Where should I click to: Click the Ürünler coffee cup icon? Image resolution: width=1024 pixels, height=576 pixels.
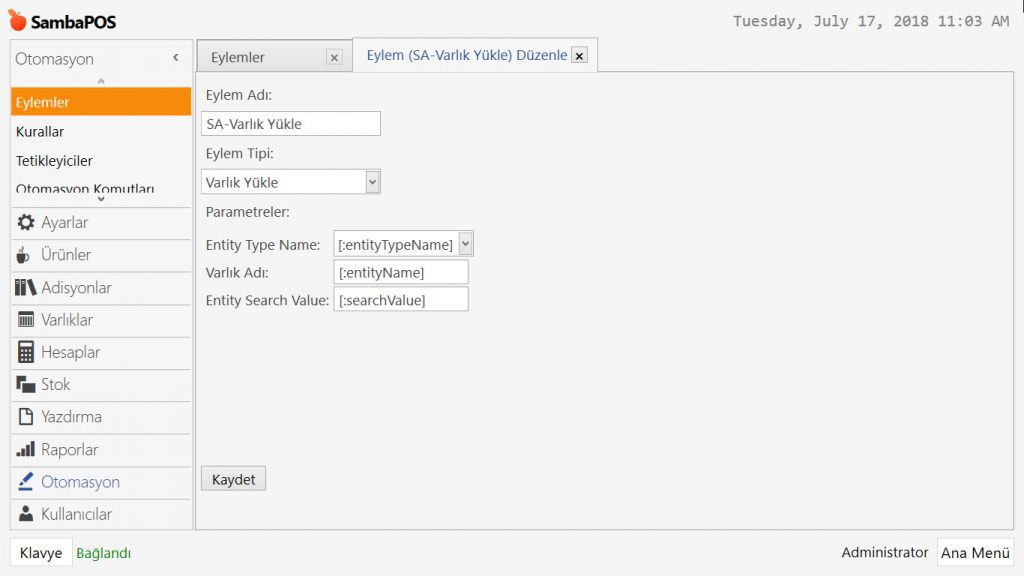click(x=25, y=255)
